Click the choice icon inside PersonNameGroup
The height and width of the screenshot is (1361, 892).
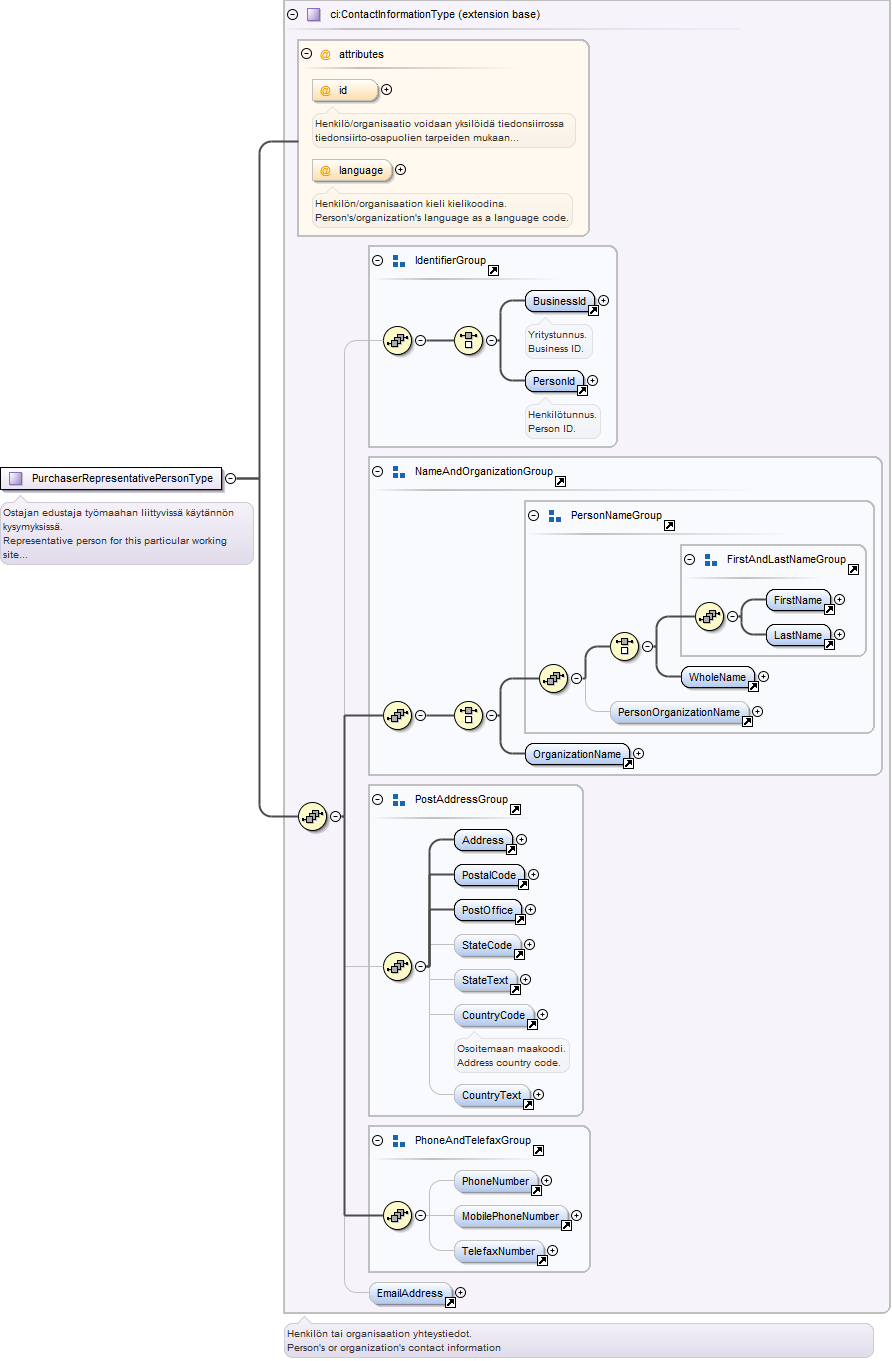coord(624,646)
